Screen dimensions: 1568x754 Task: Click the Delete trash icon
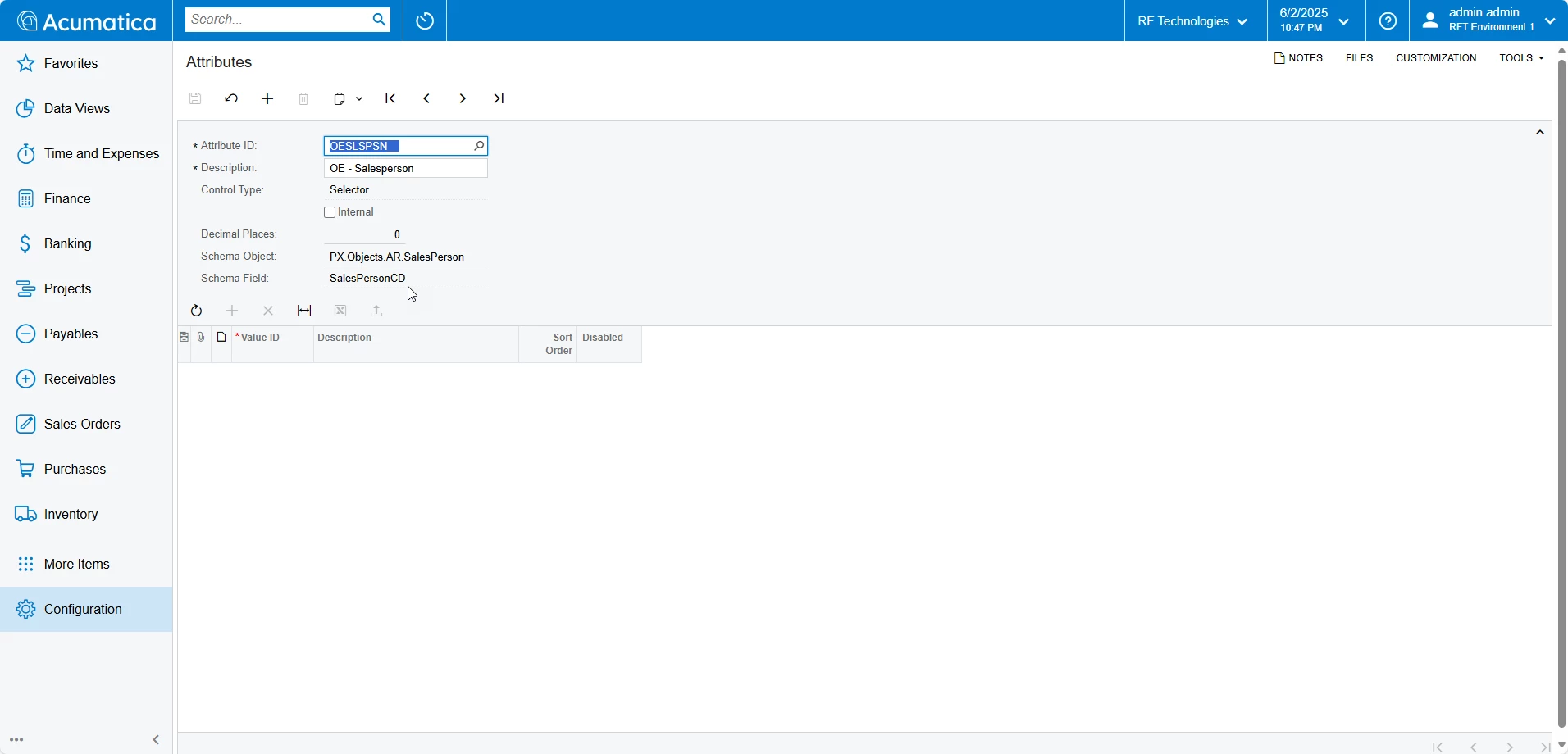pyautogui.click(x=303, y=99)
